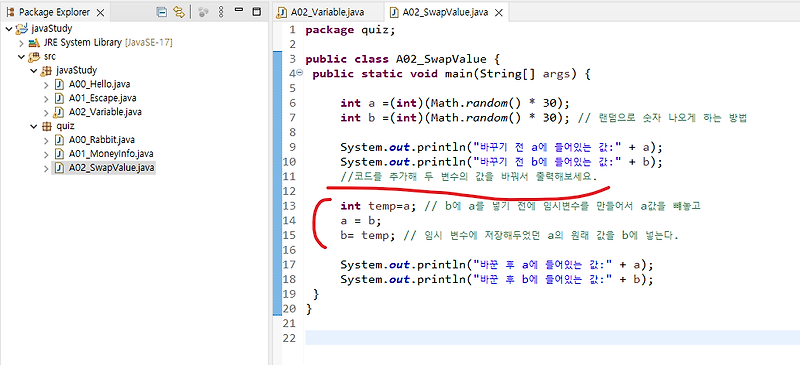The width and height of the screenshot is (800, 365).
Task: Select A00_Rabbit.java in the tree
Action: click(102, 139)
